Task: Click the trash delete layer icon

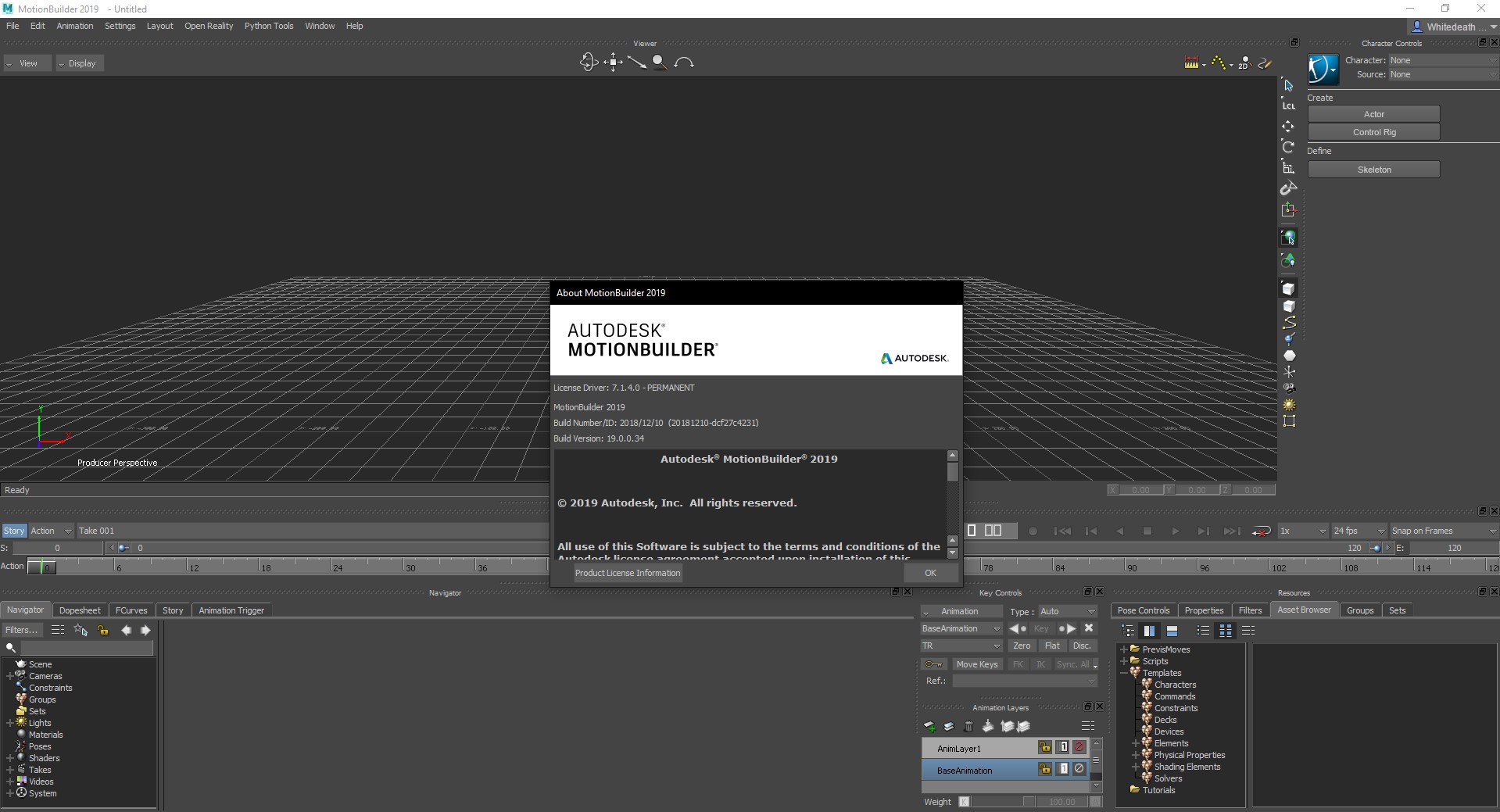Action: 968,727
